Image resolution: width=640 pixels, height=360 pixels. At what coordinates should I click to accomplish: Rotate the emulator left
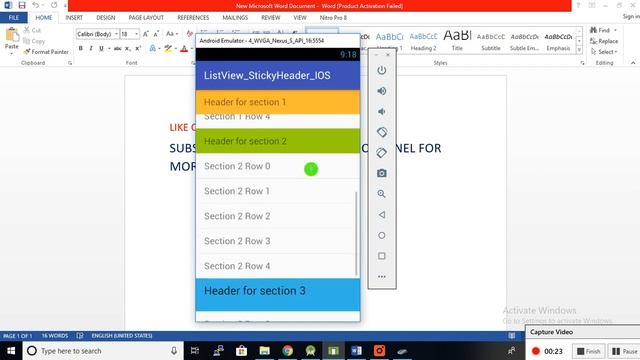pyautogui.click(x=382, y=132)
